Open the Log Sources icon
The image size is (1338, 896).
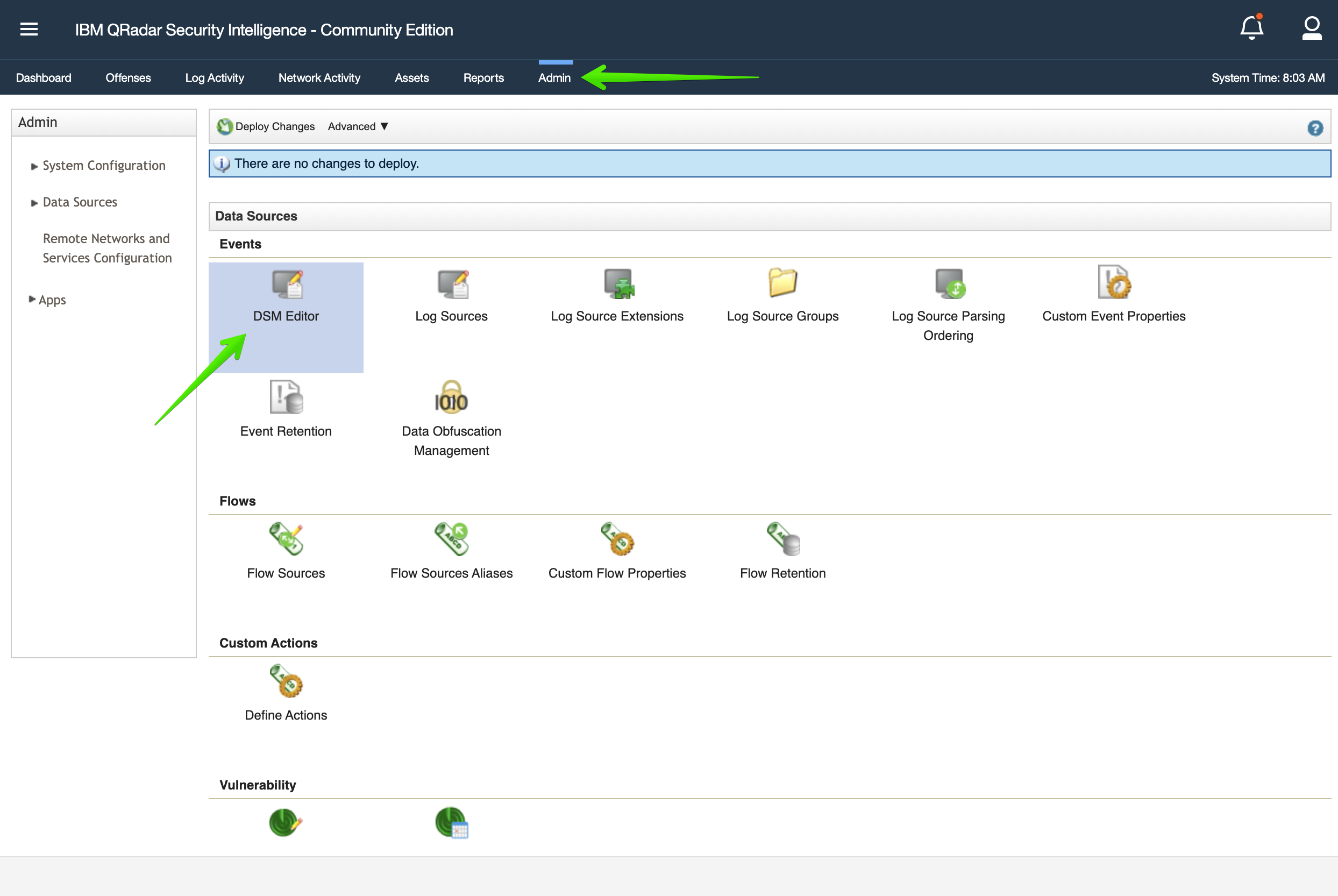(452, 284)
